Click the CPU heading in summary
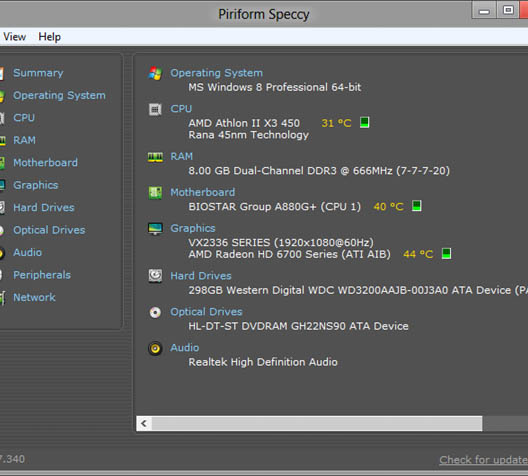Image resolution: width=528 pixels, height=476 pixels. (x=181, y=109)
